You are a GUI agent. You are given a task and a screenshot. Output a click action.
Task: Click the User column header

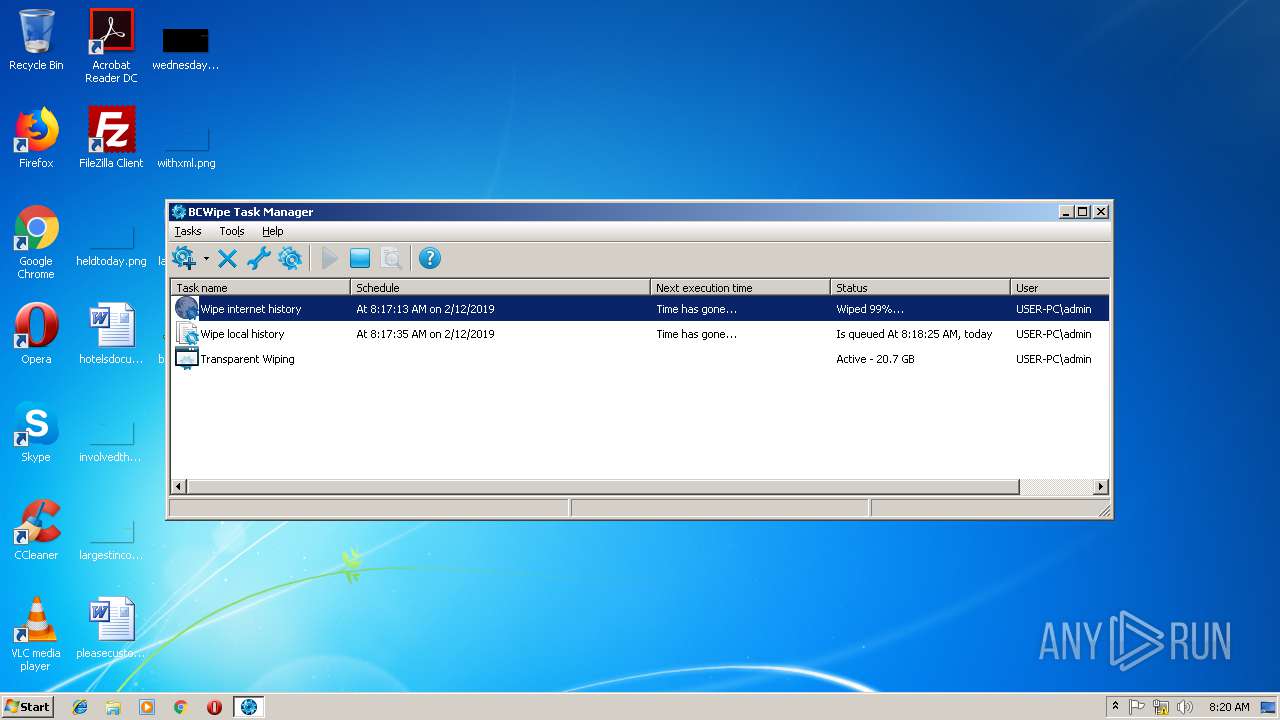click(x=1060, y=287)
